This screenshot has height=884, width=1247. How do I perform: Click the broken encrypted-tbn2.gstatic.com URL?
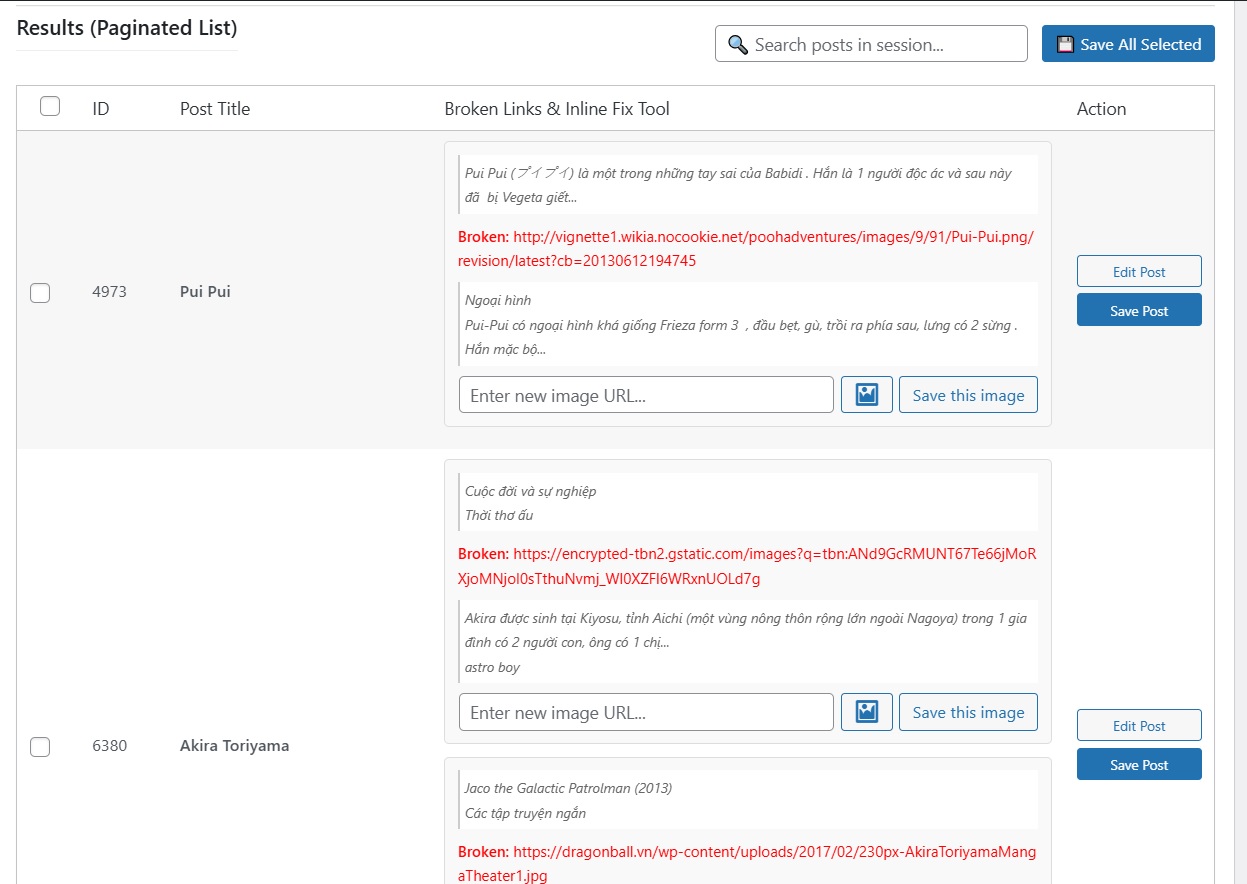coord(748,566)
